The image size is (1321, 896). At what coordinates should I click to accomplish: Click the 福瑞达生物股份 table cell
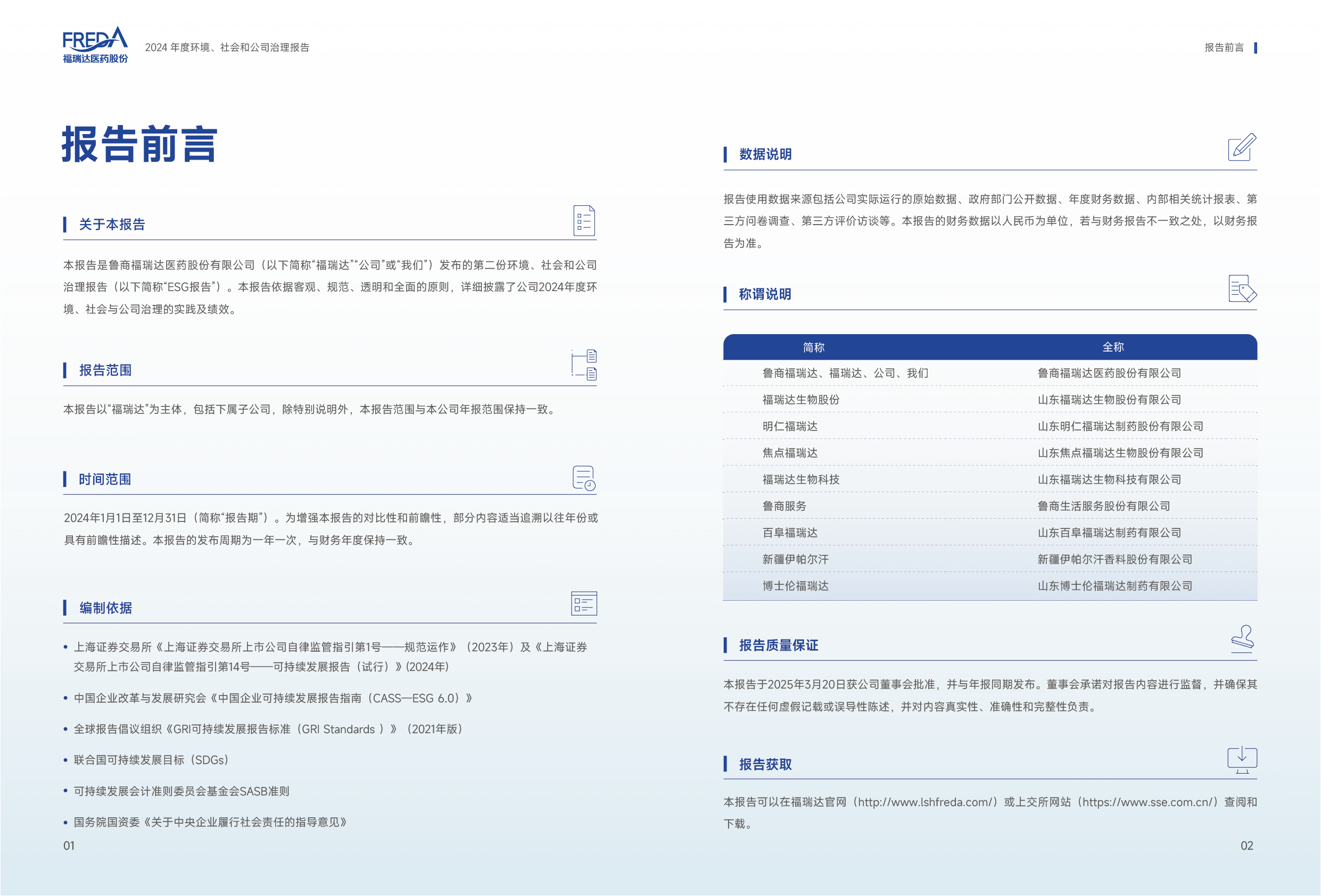(801, 400)
